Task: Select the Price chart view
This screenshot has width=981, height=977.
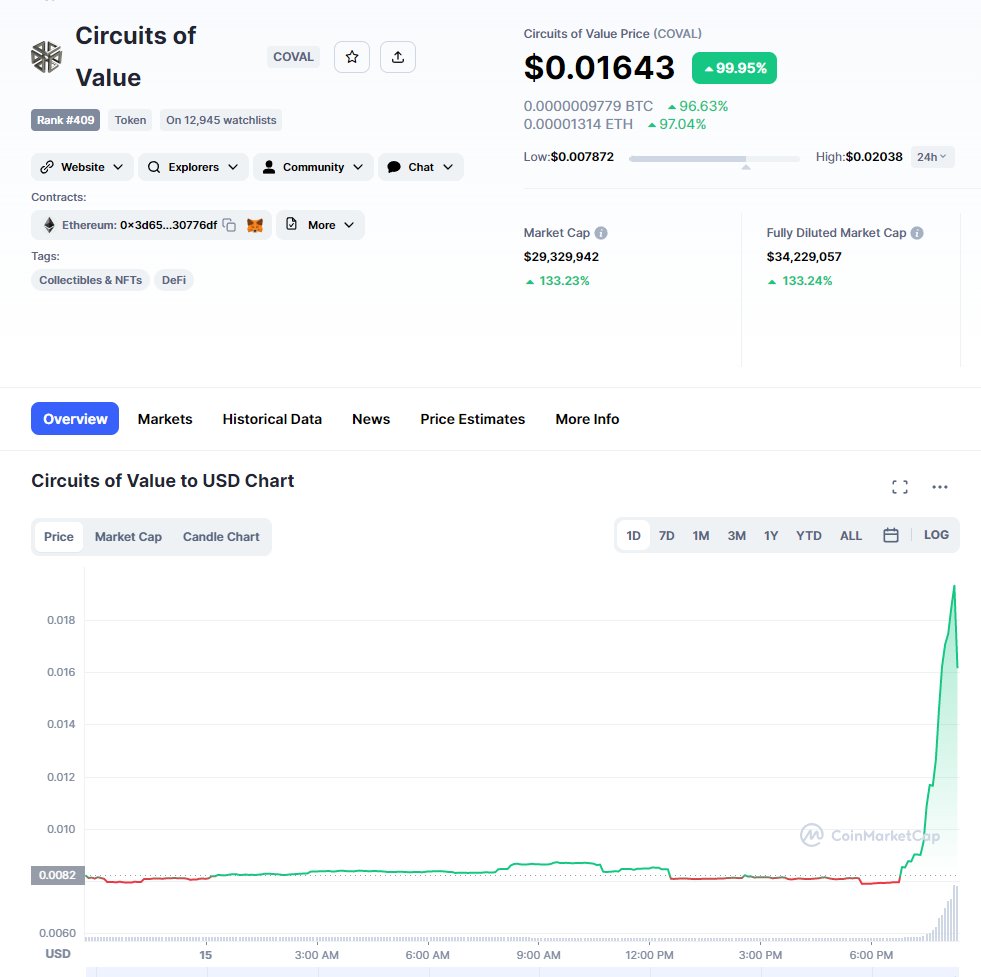Action: point(59,537)
